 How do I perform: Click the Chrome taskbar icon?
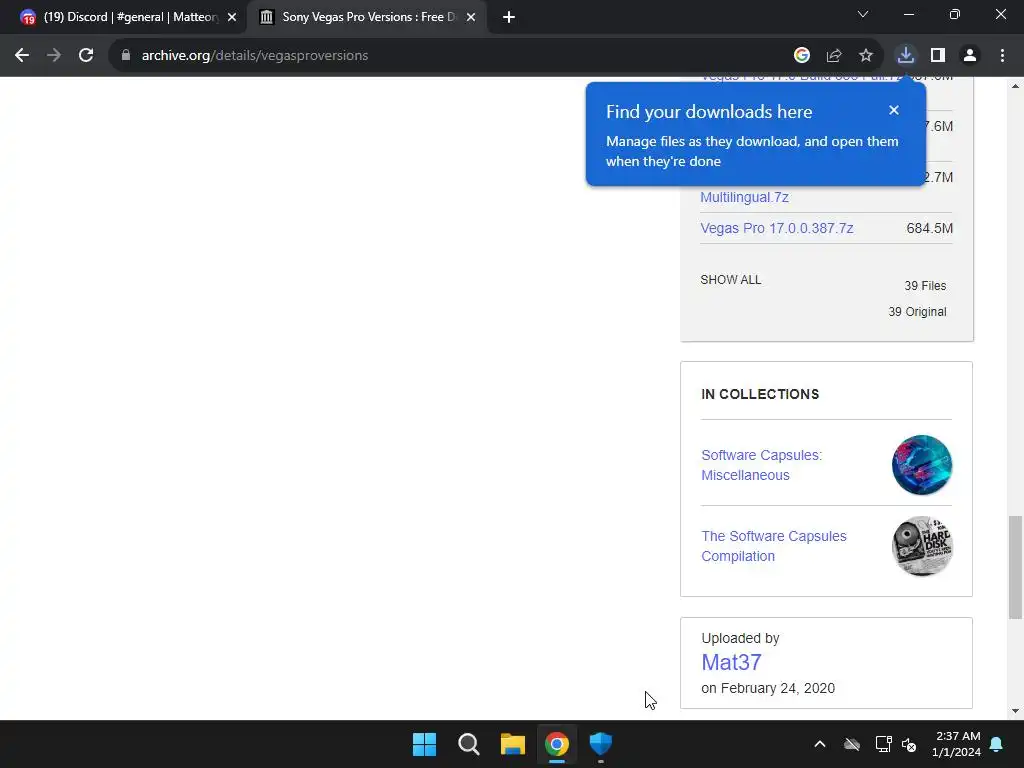click(x=557, y=744)
